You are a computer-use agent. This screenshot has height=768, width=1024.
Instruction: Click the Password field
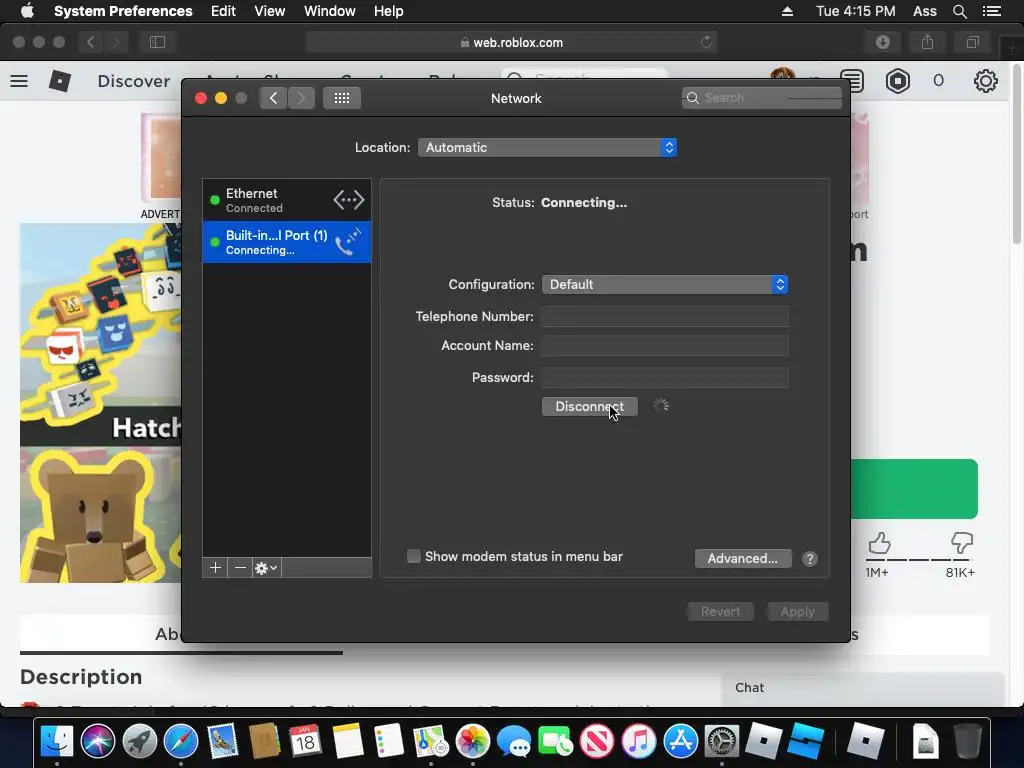(x=665, y=377)
